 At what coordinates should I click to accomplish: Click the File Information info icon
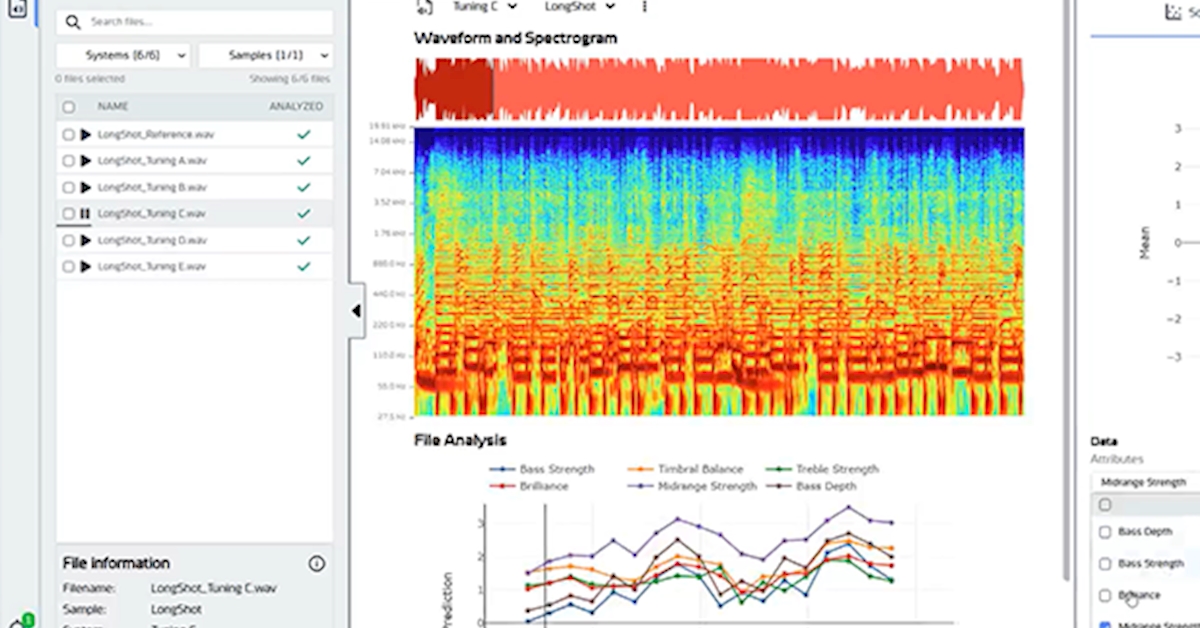[x=316, y=564]
